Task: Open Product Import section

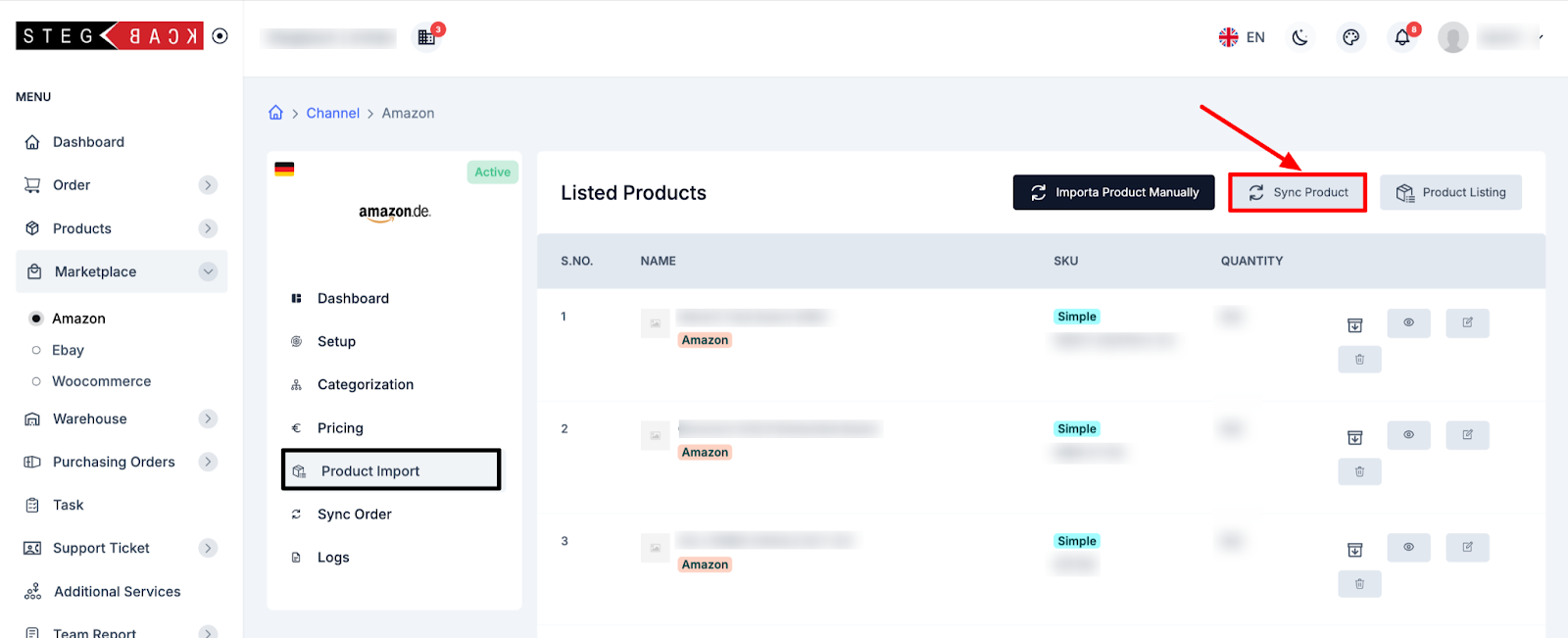Action: point(391,470)
